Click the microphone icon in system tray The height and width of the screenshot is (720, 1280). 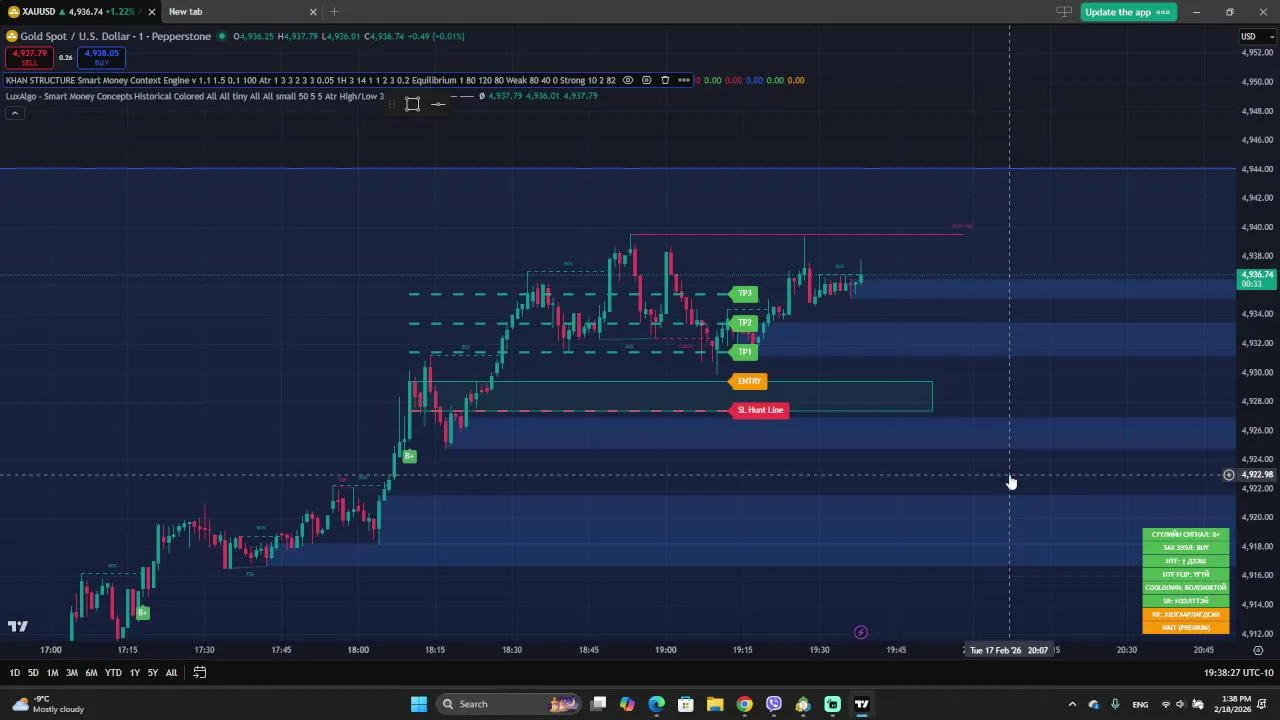pyautogui.click(x=1115, y=704)
